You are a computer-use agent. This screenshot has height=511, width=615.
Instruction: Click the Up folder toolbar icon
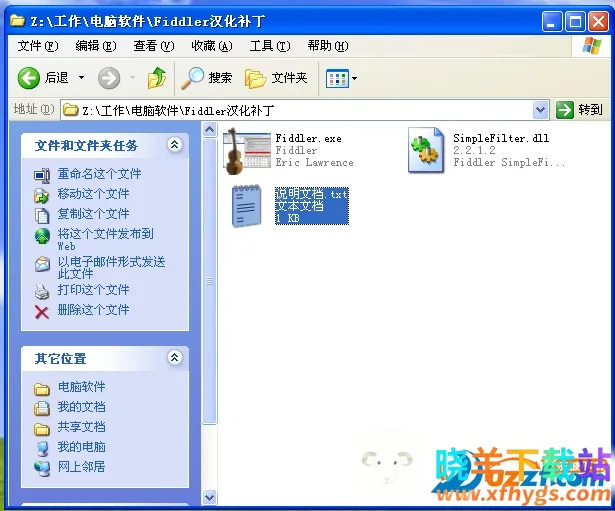coord(157,78)
